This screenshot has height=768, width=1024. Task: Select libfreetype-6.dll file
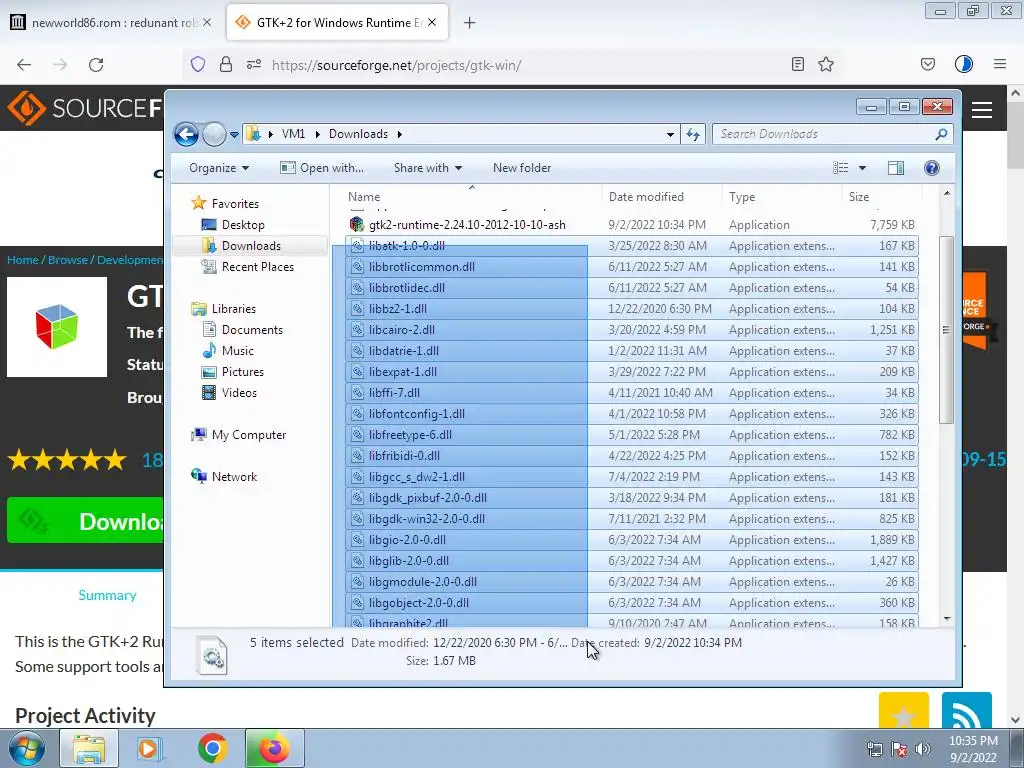632,435
